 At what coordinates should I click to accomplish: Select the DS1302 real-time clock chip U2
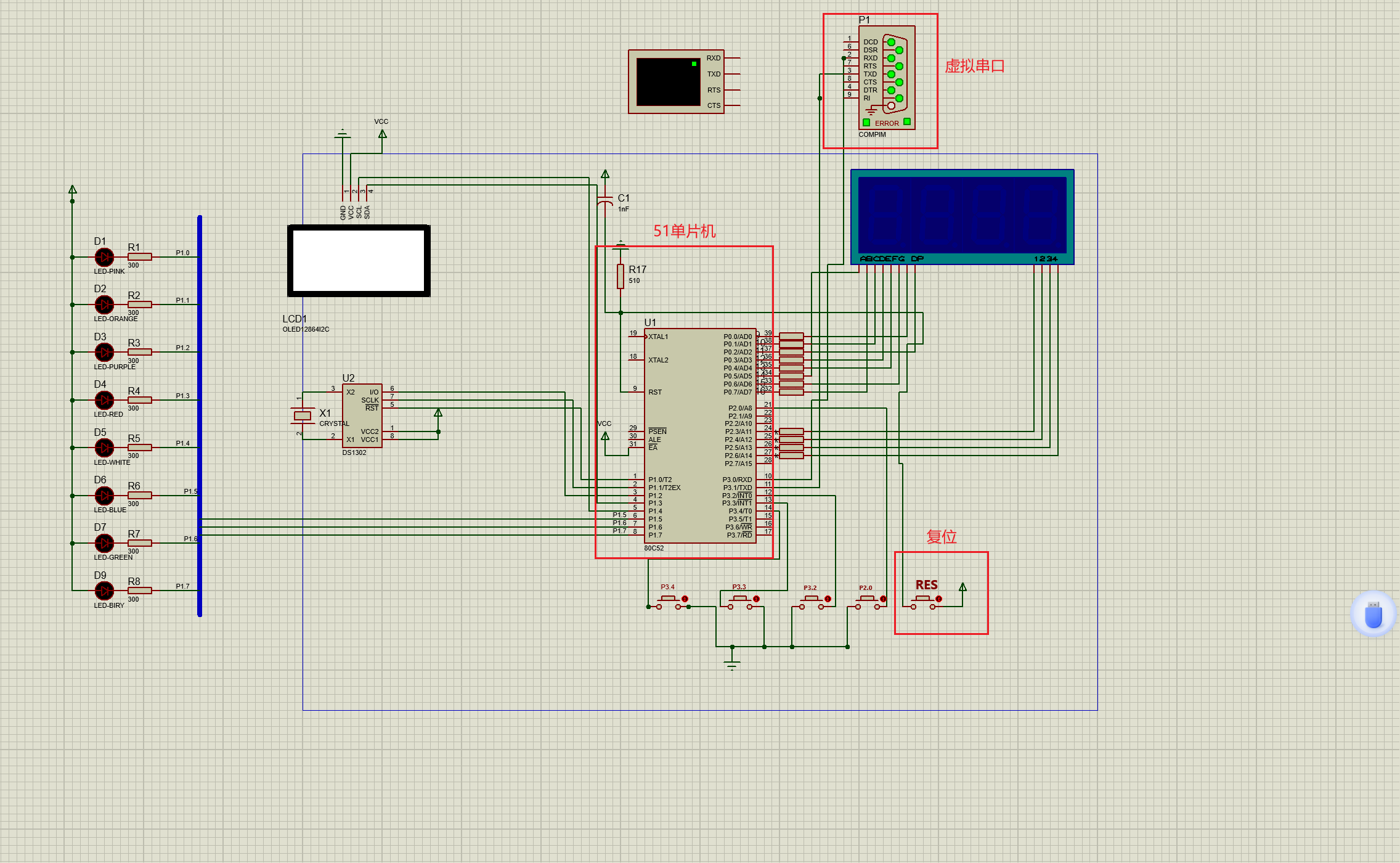[x=362, y=415]
